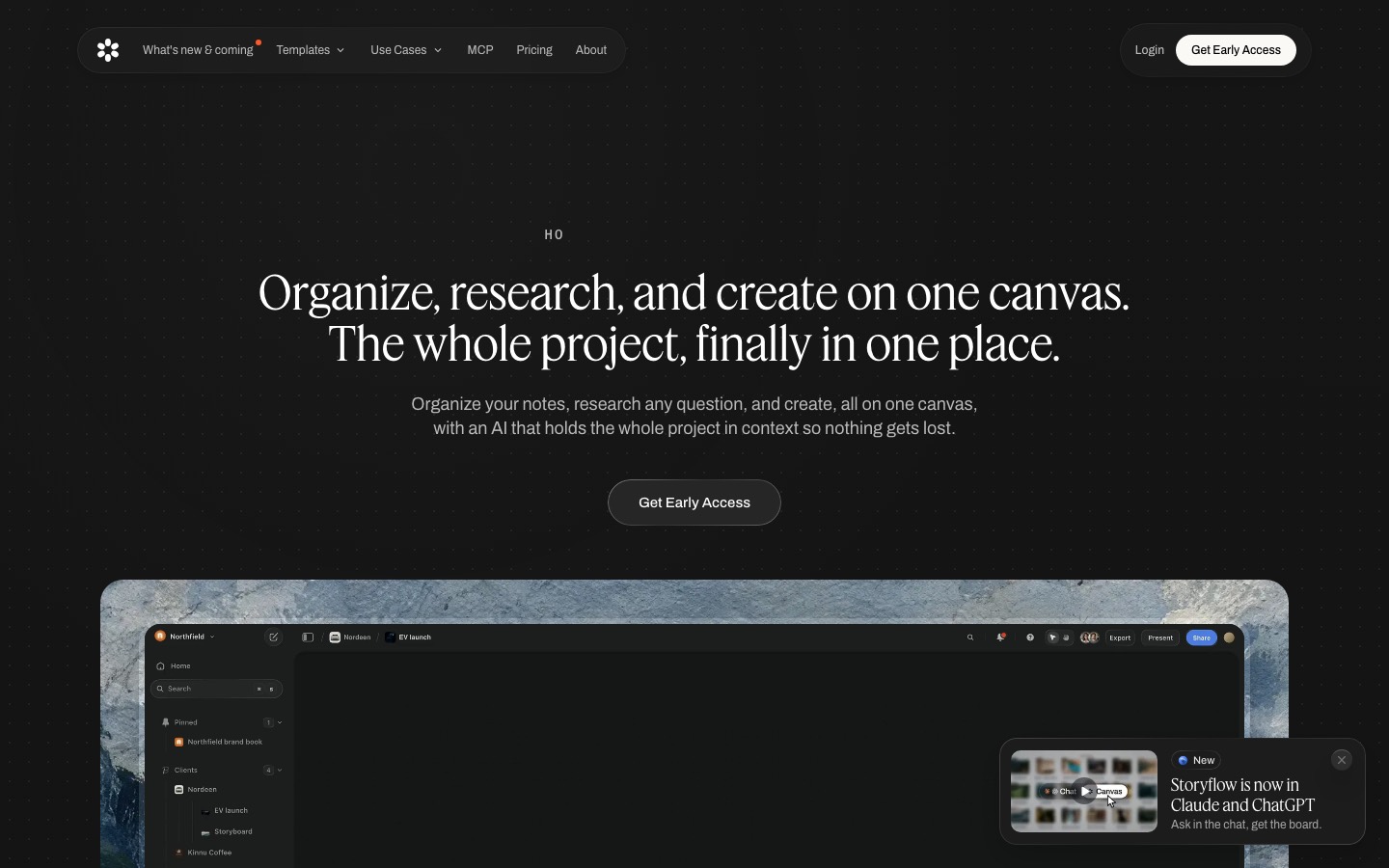
Task: Collapse the Pinned section chevron
Action: [x=280, y=722]
